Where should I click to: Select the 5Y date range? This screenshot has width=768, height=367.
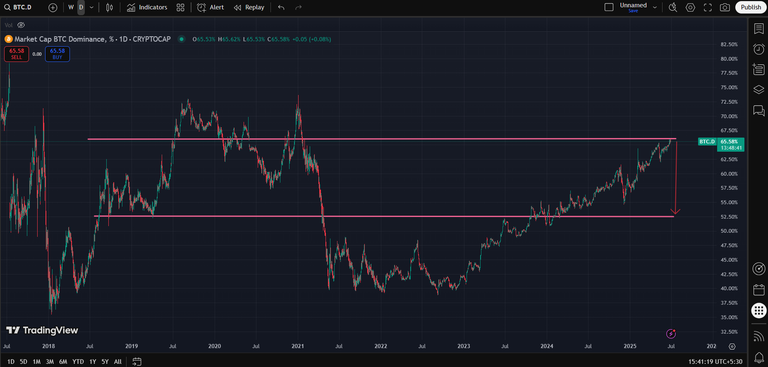click(105, 362)
